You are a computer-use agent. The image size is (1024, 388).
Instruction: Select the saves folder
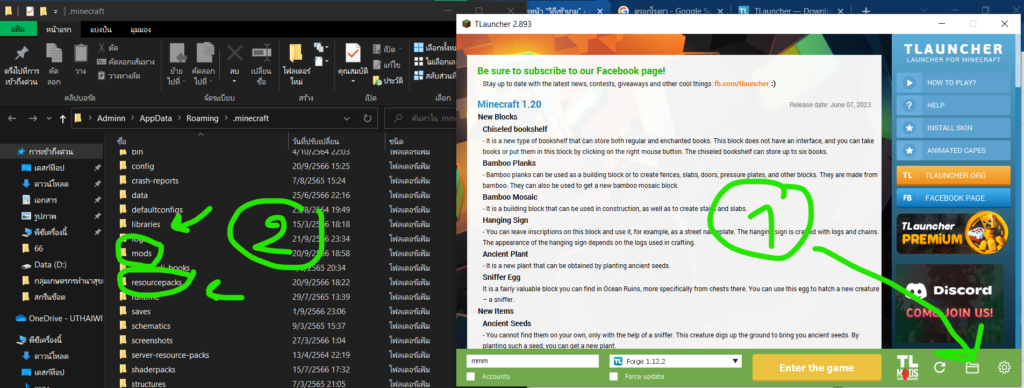point(140,311)
